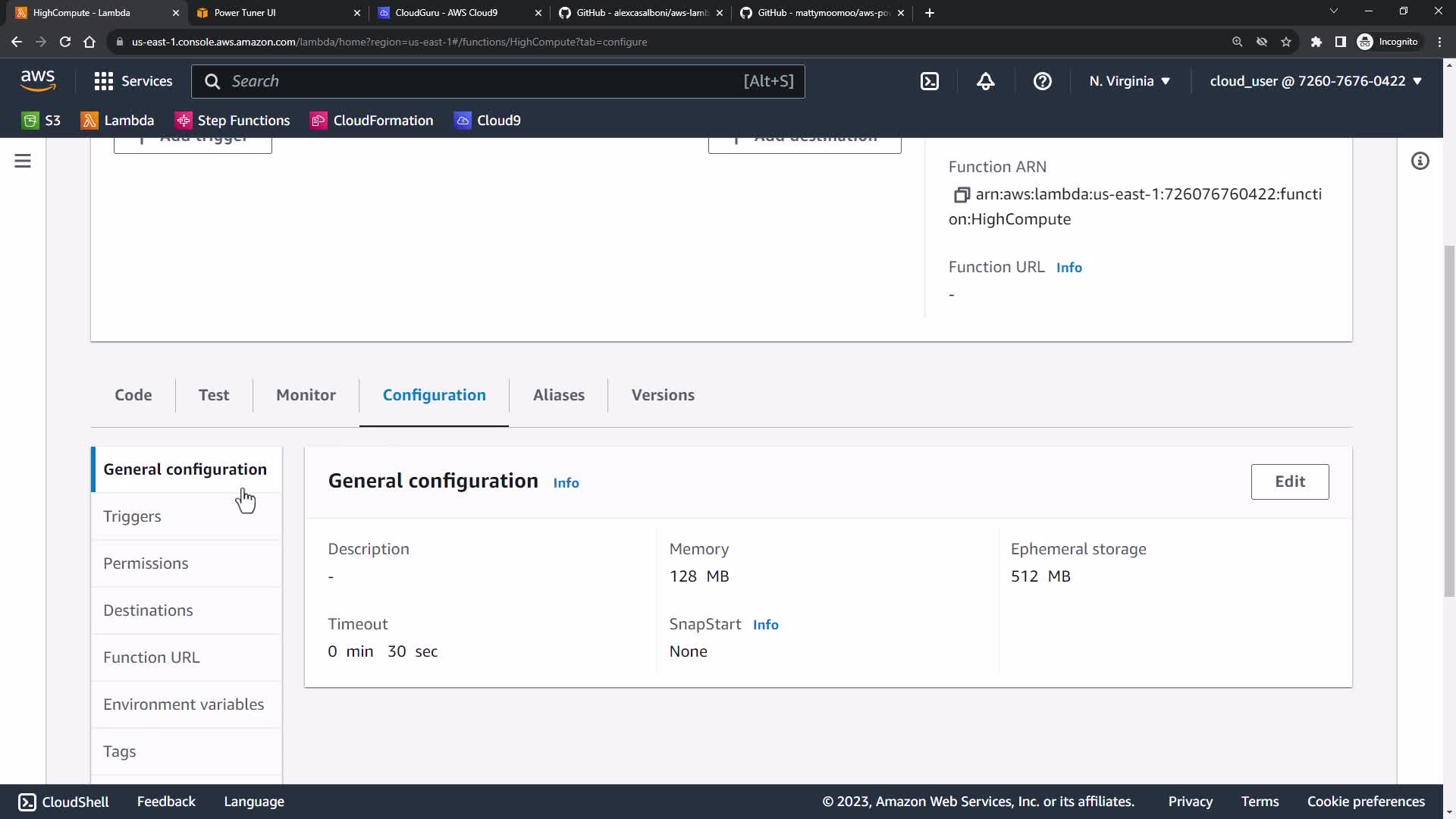Select Environment variables in side menu

[184, 704]
